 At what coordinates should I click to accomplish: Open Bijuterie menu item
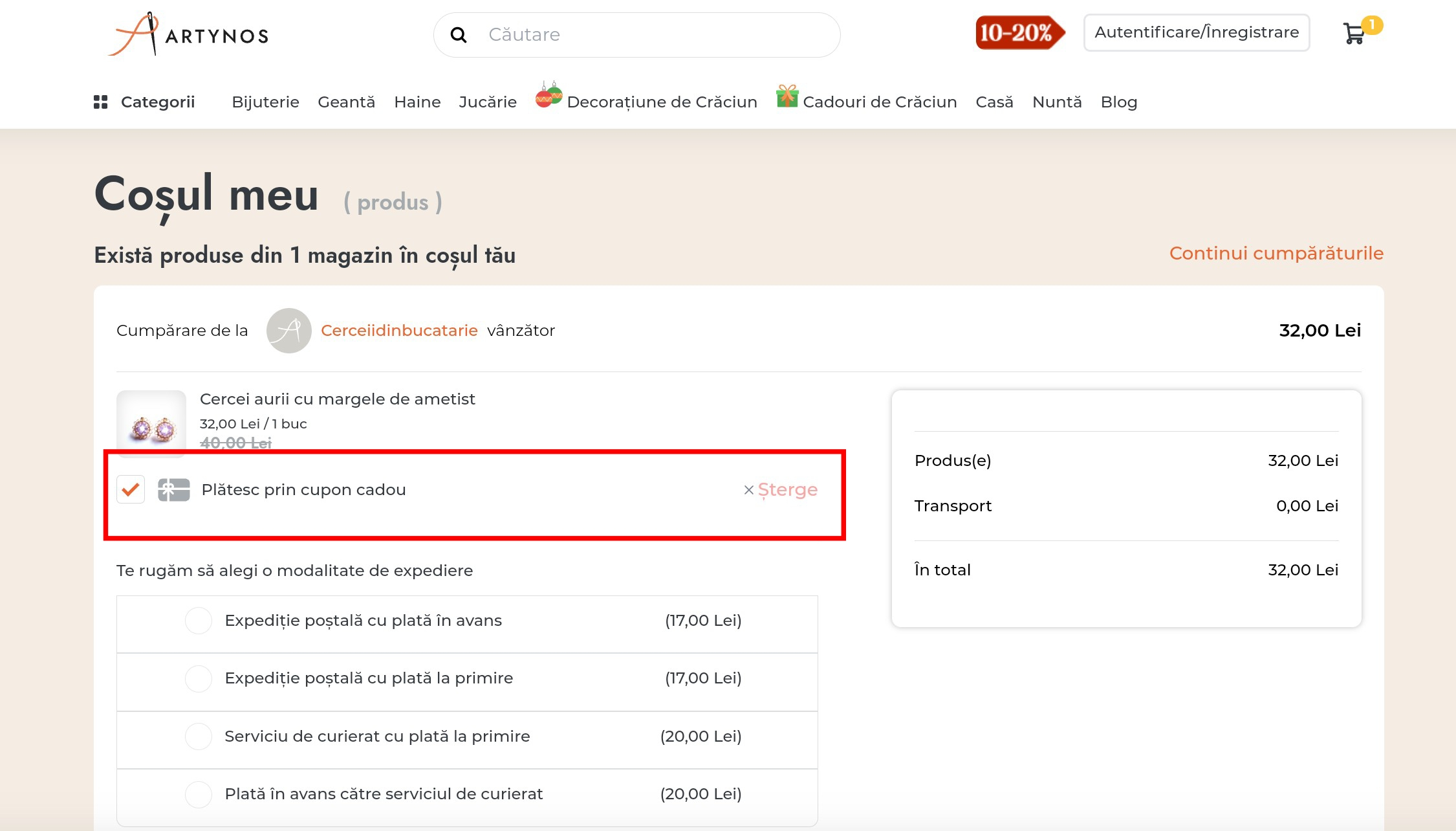pos(265,102)
